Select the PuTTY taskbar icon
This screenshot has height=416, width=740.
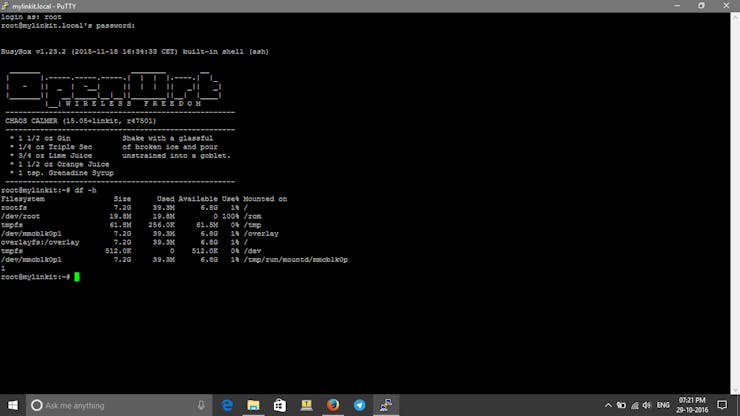(x=386, y=405)
